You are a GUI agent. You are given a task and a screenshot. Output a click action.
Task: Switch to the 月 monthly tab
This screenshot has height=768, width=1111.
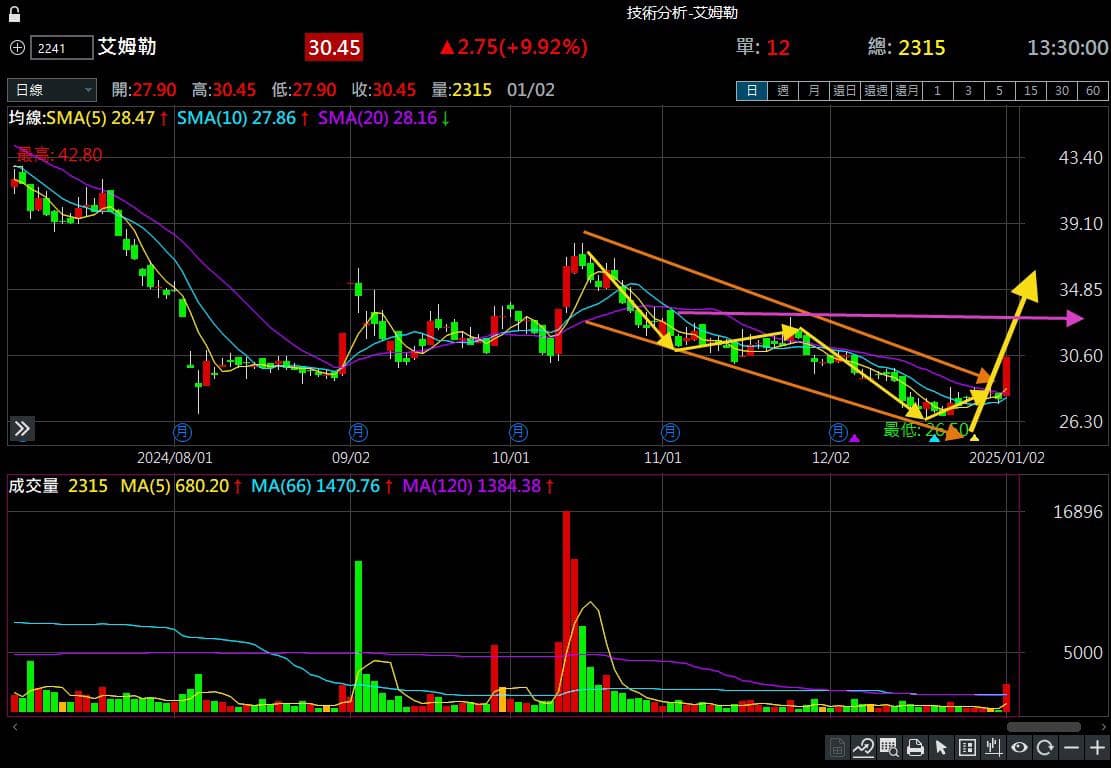[x=813, y=91]
